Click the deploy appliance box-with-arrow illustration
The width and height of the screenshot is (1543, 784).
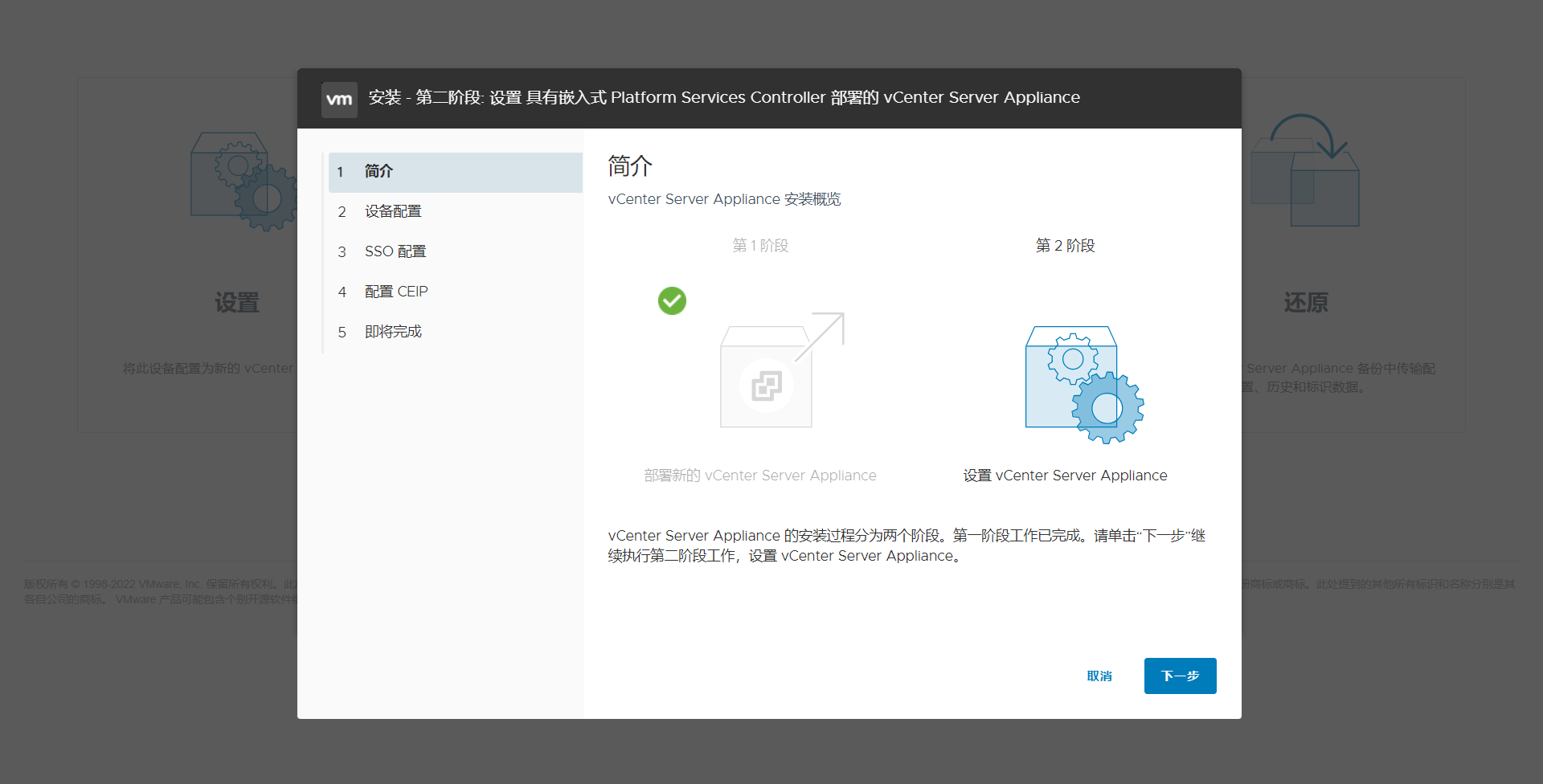click(x=782, y=370)
